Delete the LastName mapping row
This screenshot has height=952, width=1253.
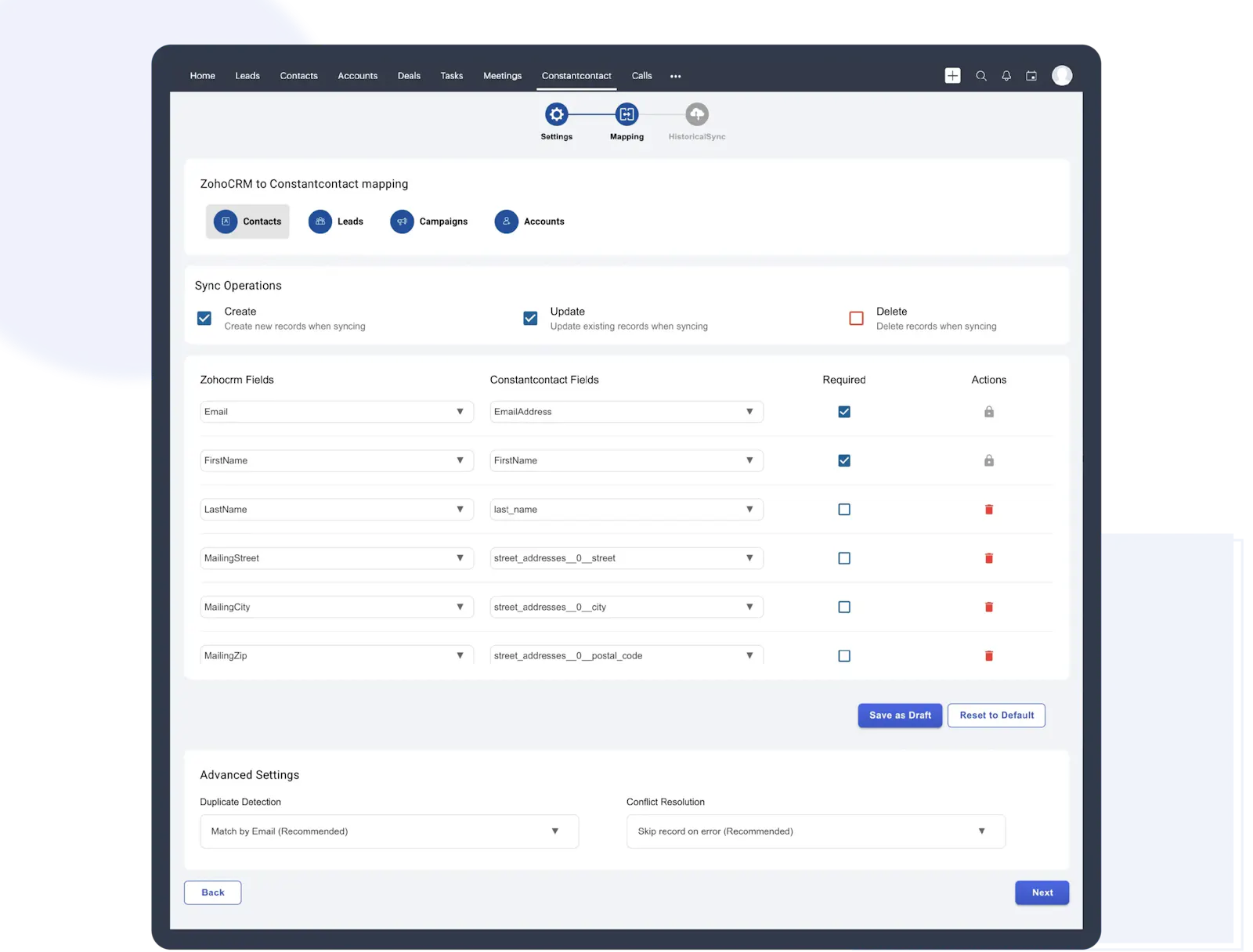989,510
